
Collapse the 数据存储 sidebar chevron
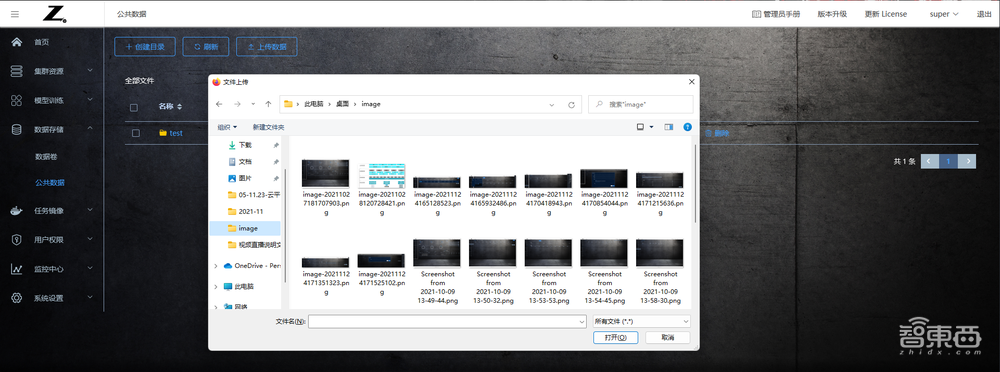point(90,129)
